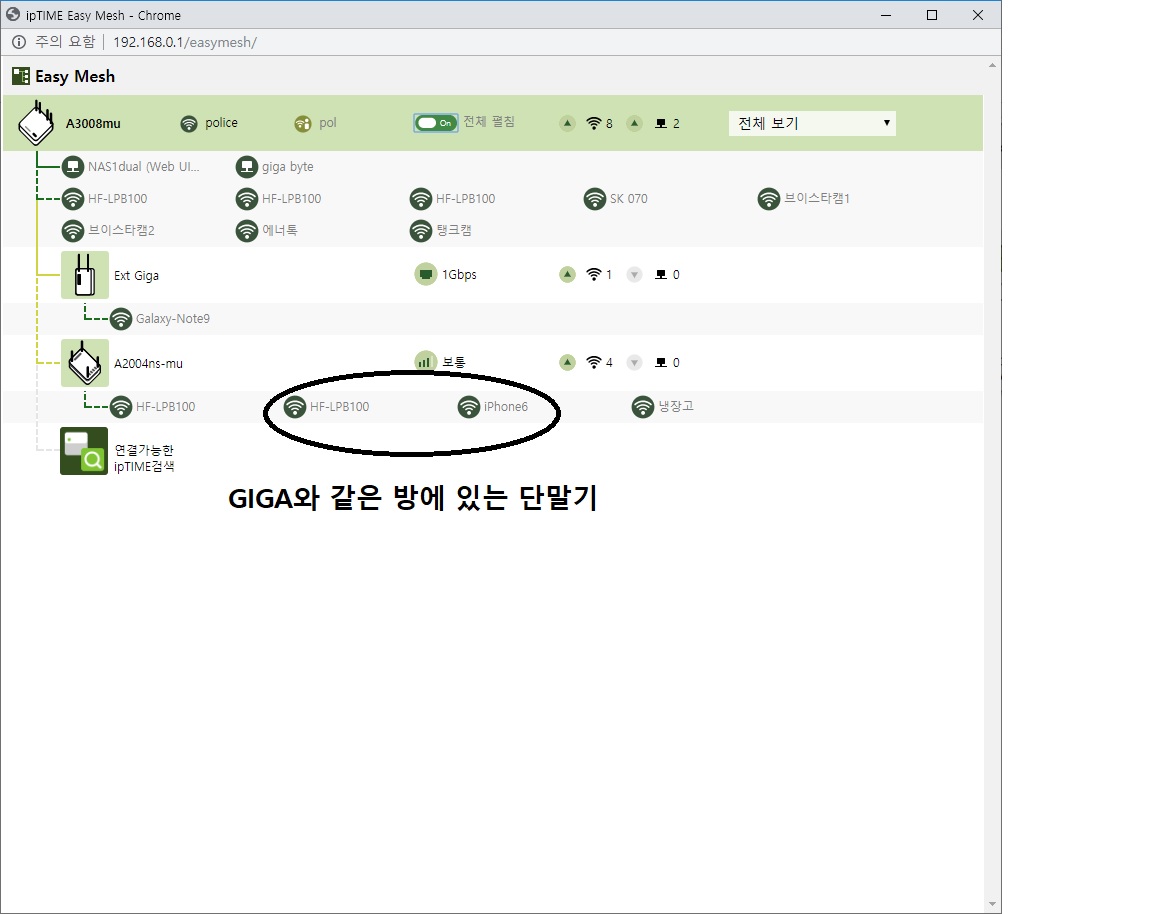Click the Wi-Fi client count icon of A3008mu
Screen dimensions: 1152x914
point(594,123)
